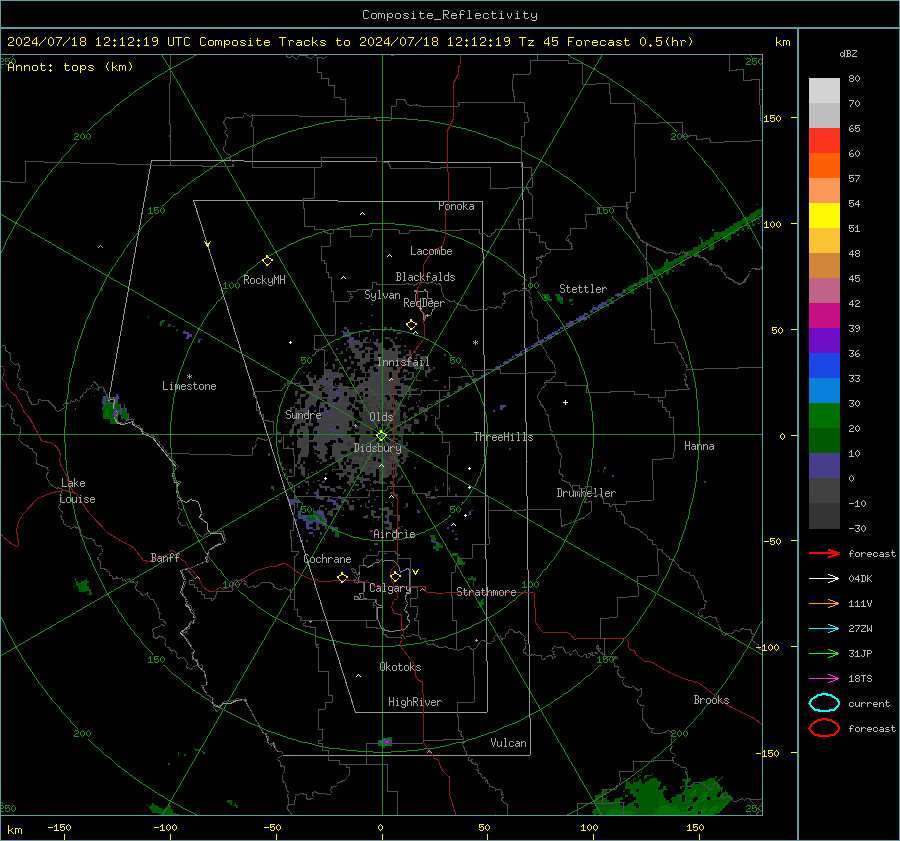Click the white 04DK arrow in legend
Image resolution: width=900 pixels, height=841 pixels.
tap(824, 579)
